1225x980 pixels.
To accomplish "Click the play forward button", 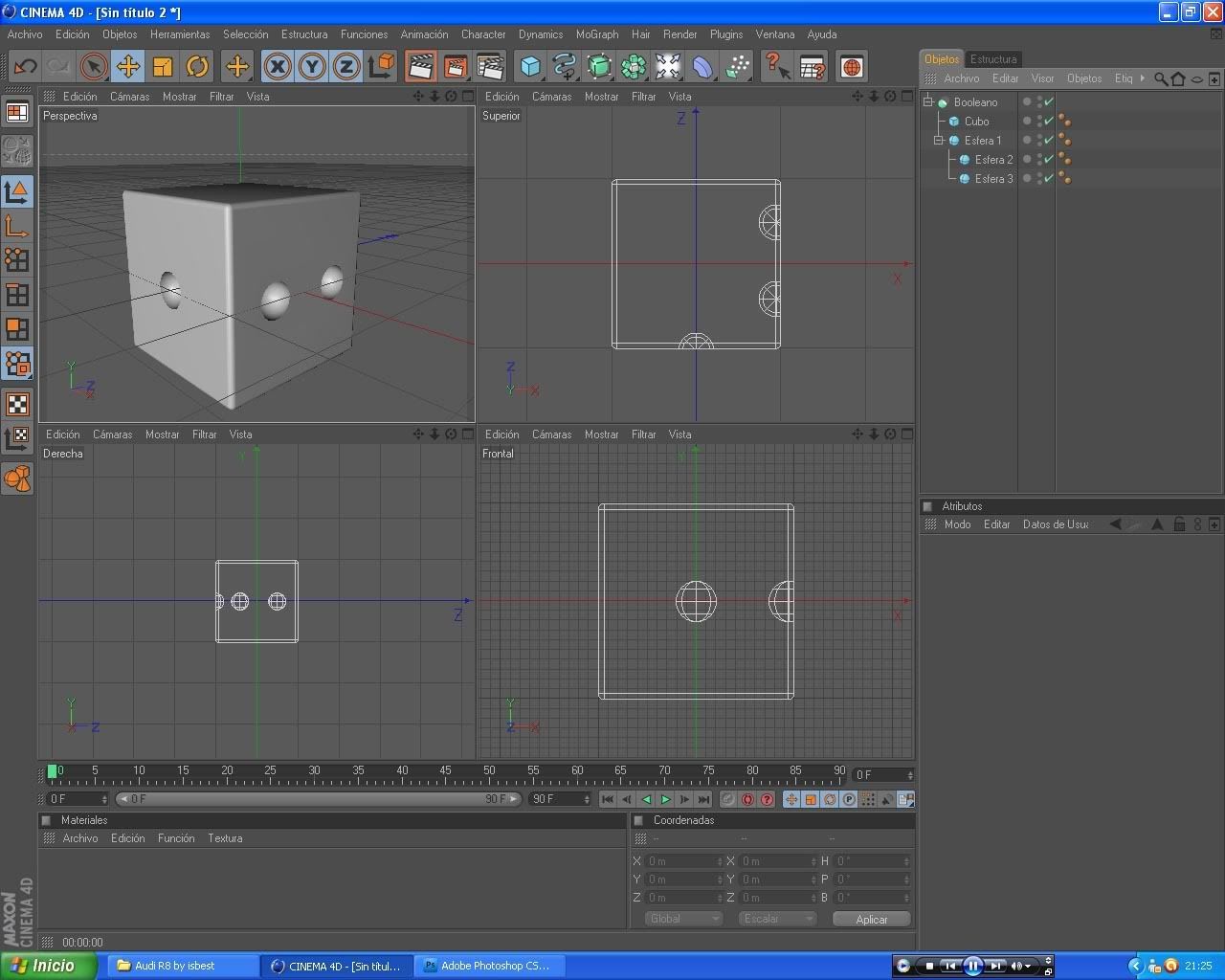I will [x=665, y=799].
